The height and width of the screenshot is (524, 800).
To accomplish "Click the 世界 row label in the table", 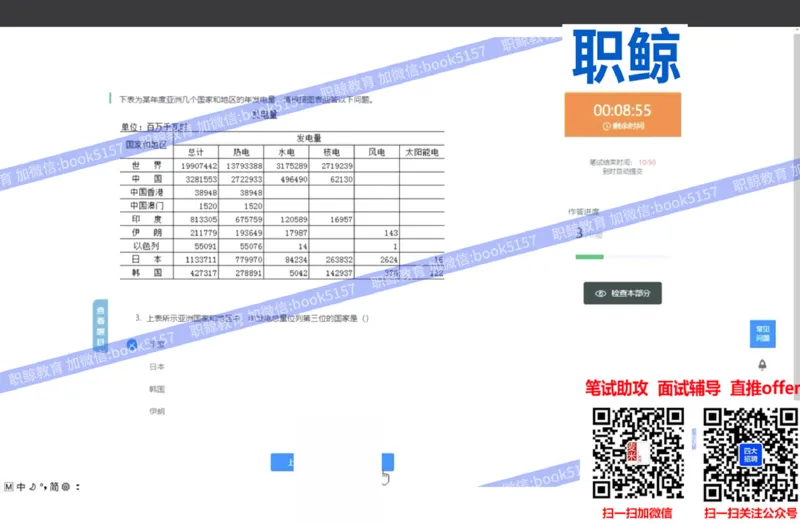I will [147, 165].
